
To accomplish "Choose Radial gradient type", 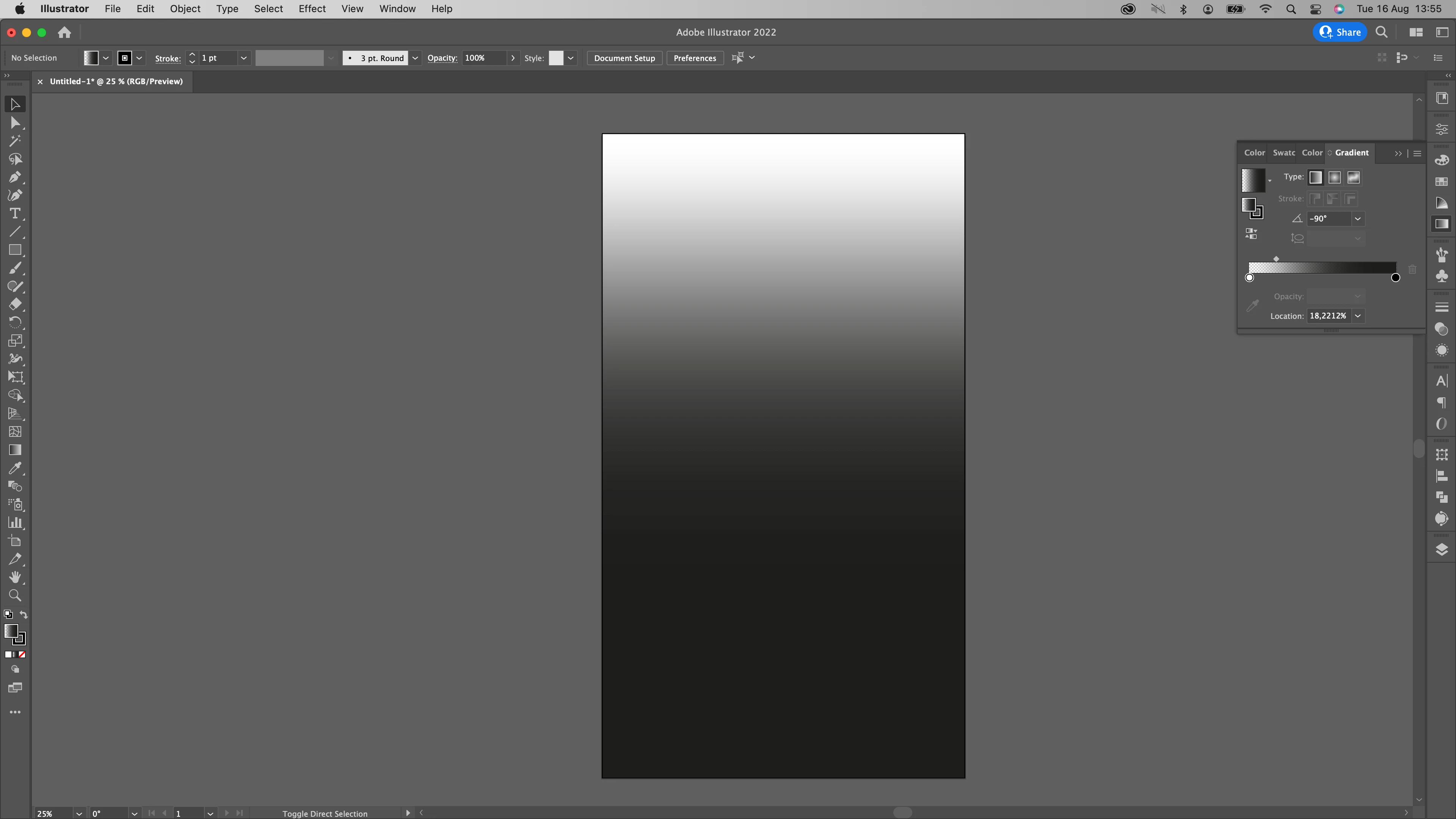I will click(1335, 177).
